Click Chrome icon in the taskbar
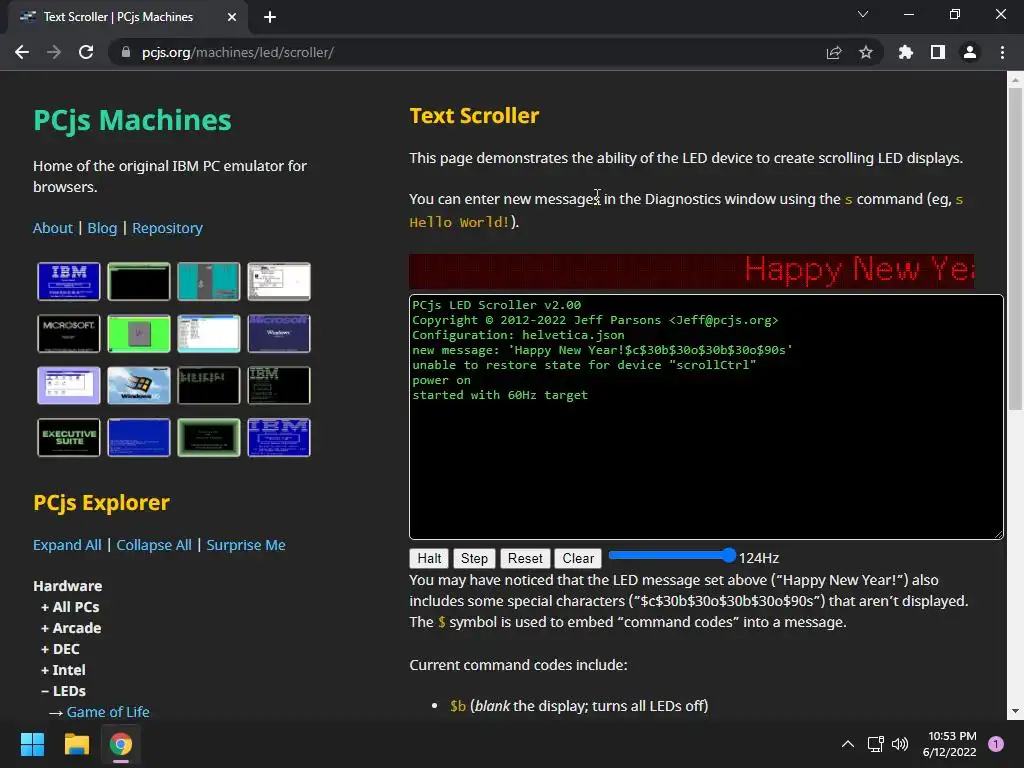This screenshot has height=768, width=1024. 121,744
